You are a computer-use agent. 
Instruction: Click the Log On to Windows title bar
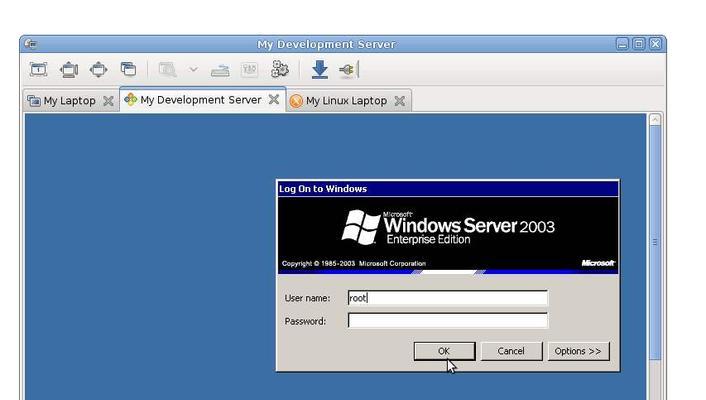pos(448,189)
